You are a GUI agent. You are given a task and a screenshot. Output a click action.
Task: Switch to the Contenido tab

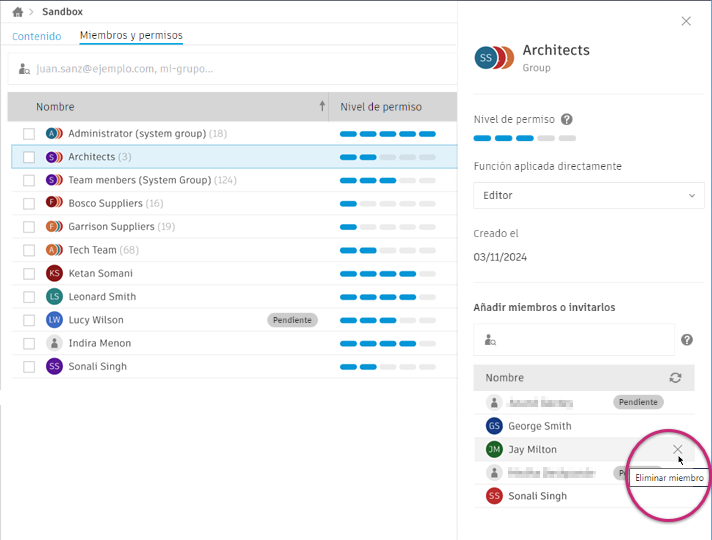(x=37, y=36)
